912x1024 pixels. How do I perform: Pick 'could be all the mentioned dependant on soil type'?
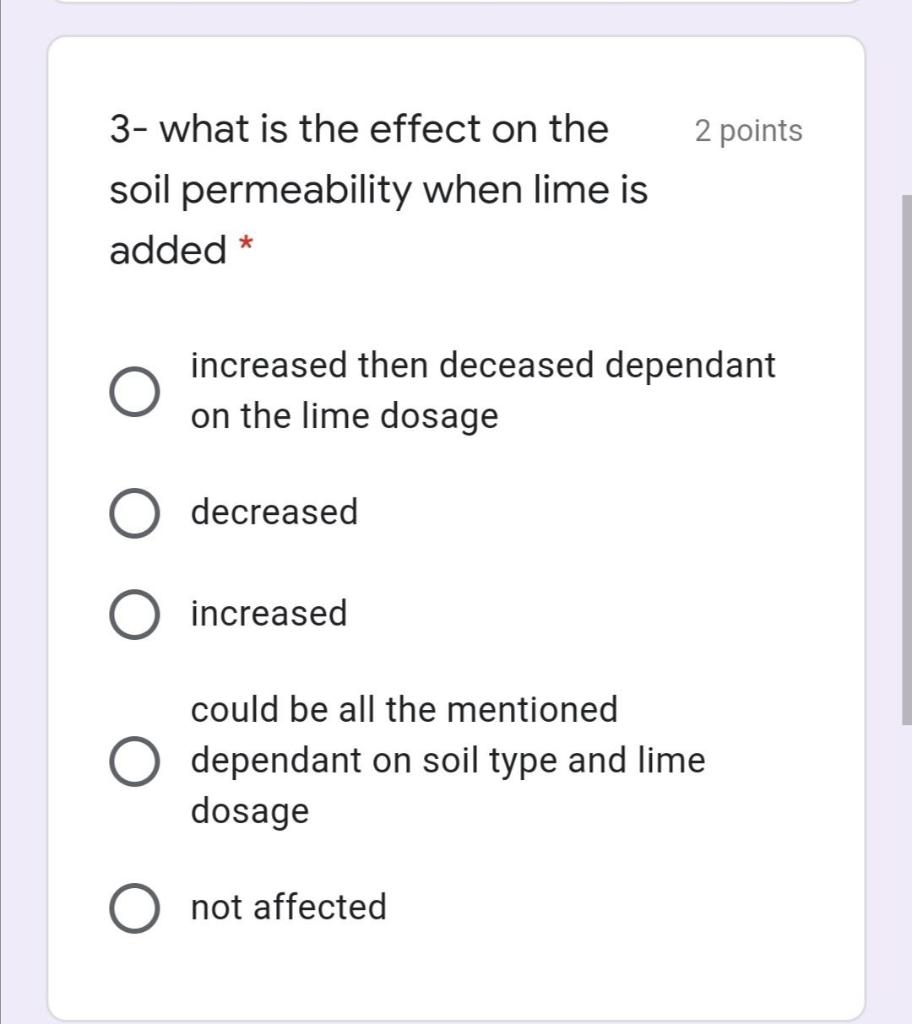click(x=135, y=760)
